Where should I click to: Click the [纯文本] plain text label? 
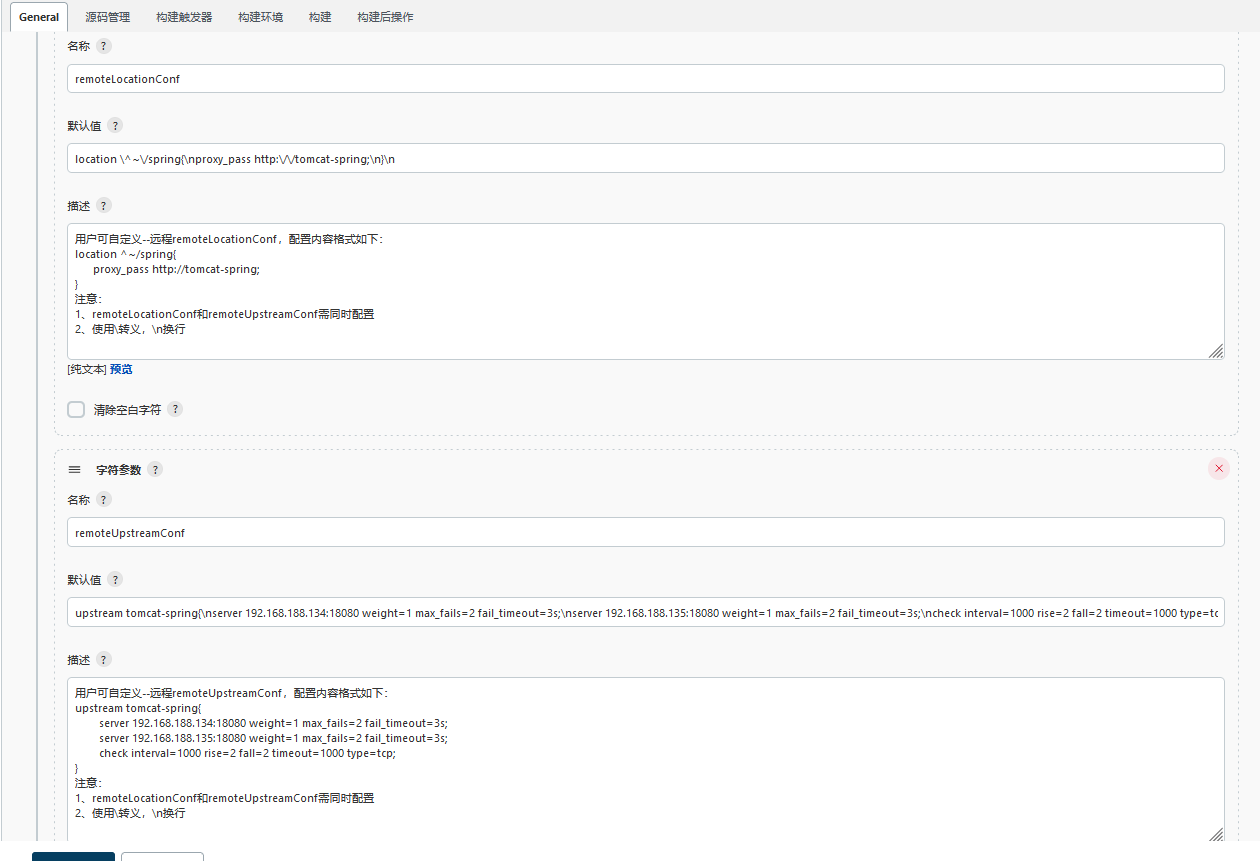coord(87,369)
